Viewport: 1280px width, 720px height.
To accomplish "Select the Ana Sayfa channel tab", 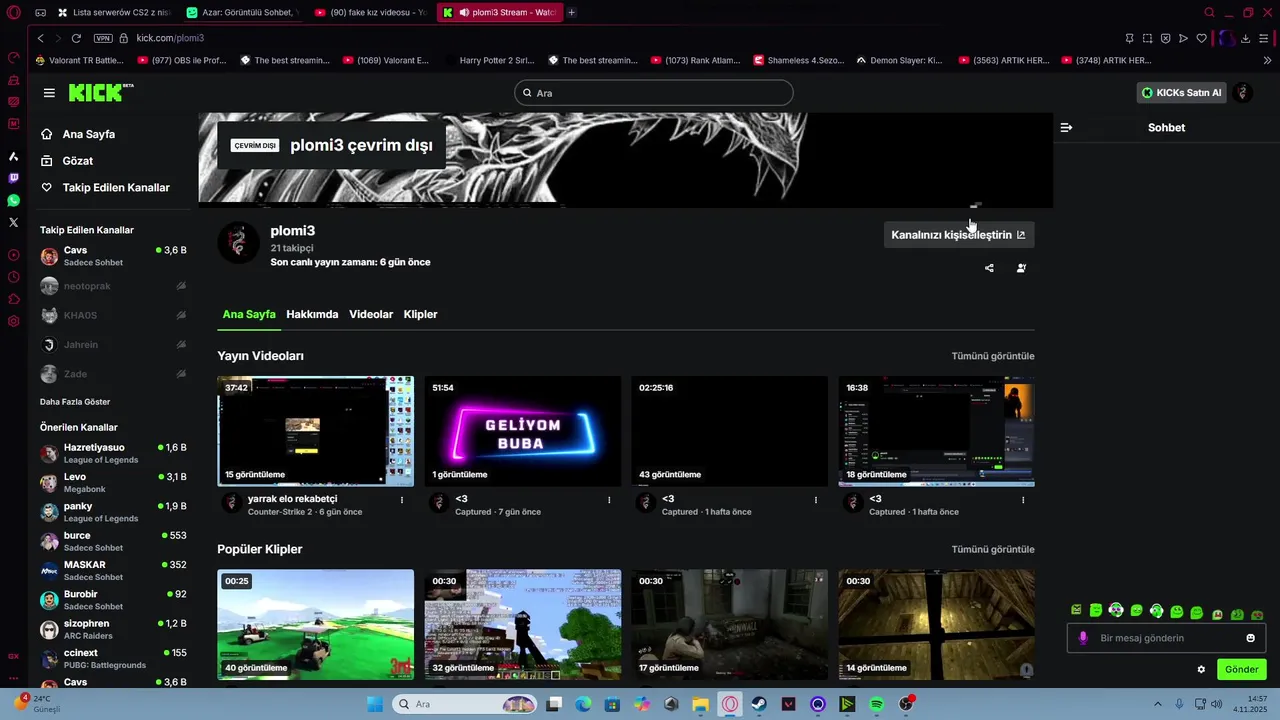I will (x=249, y=314).
